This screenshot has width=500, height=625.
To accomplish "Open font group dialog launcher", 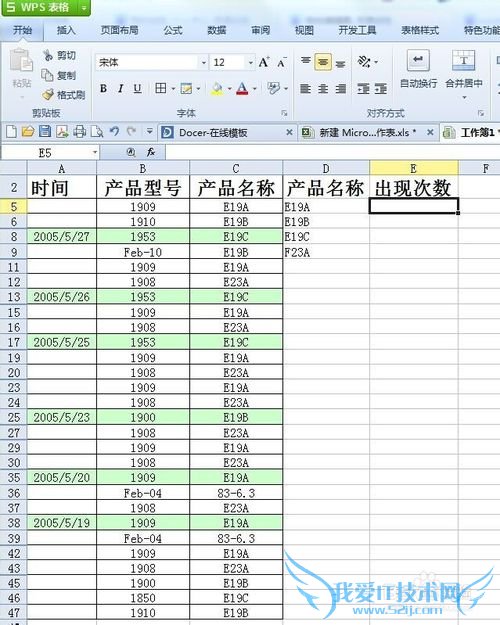I will (x=284, y=114).
